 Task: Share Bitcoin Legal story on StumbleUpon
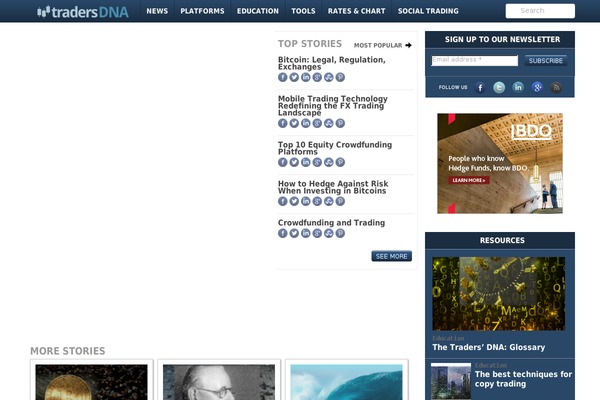pyautogui.click(x=328, y=77)
